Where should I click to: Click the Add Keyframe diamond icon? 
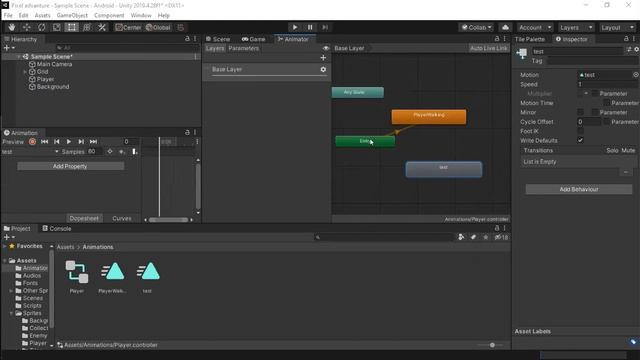110,151
